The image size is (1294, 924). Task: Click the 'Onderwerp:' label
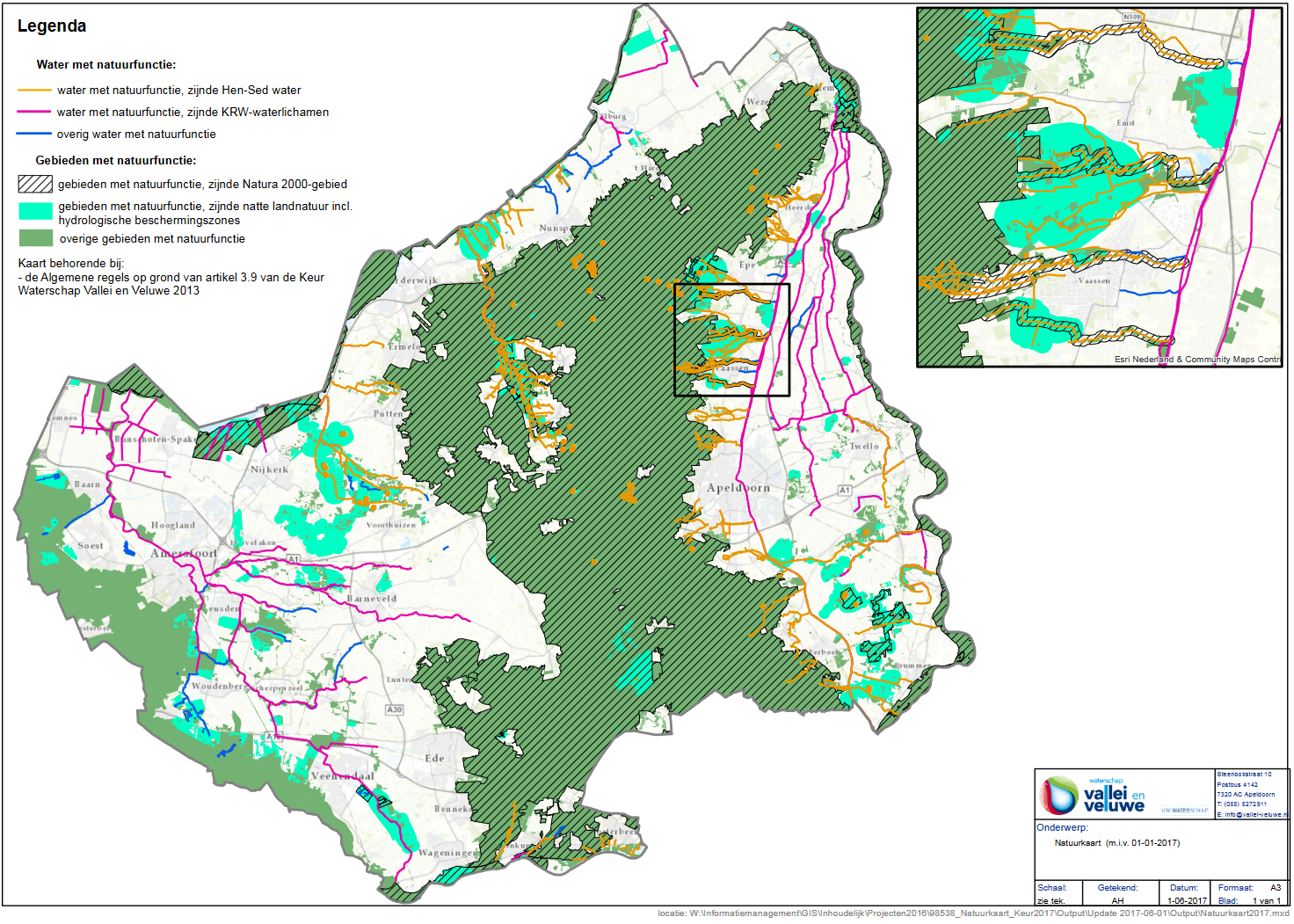pyautogui.click(x=1062, y=827)
